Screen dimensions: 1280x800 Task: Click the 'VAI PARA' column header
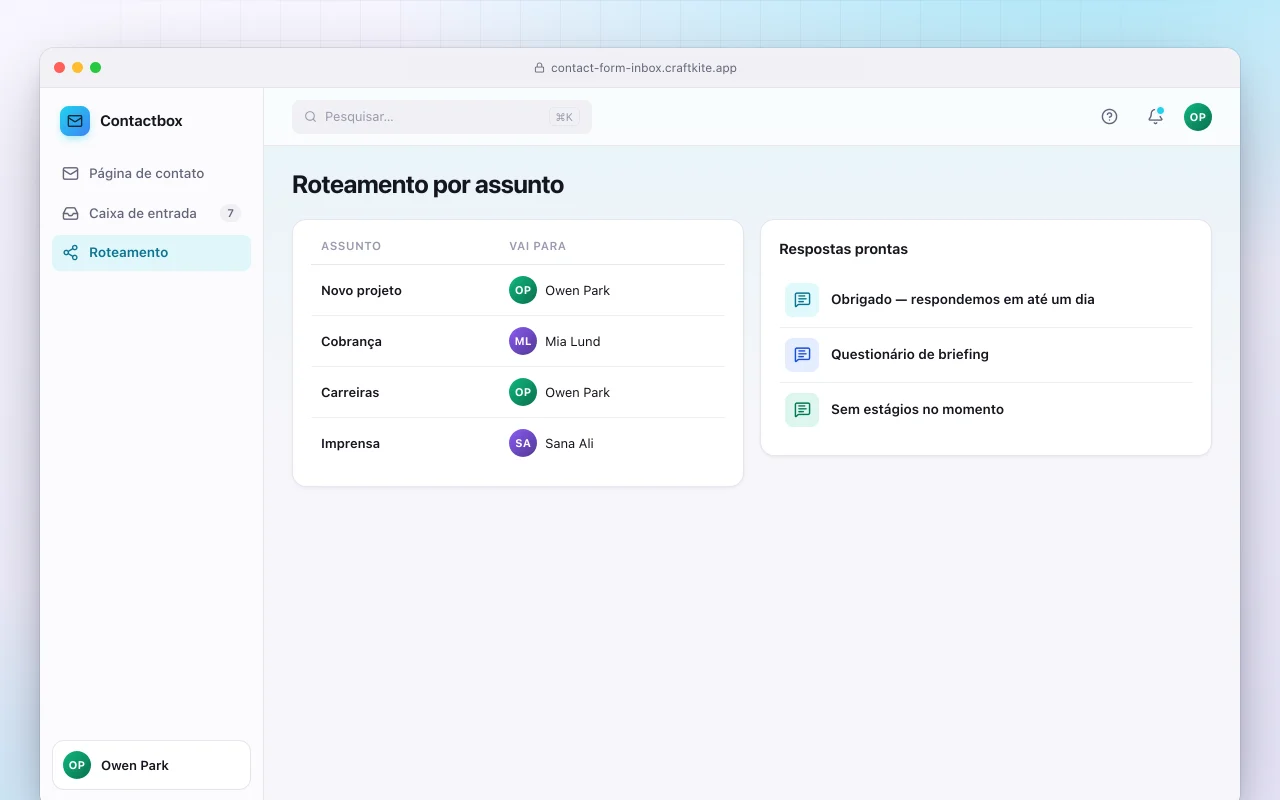pos(538,246)
